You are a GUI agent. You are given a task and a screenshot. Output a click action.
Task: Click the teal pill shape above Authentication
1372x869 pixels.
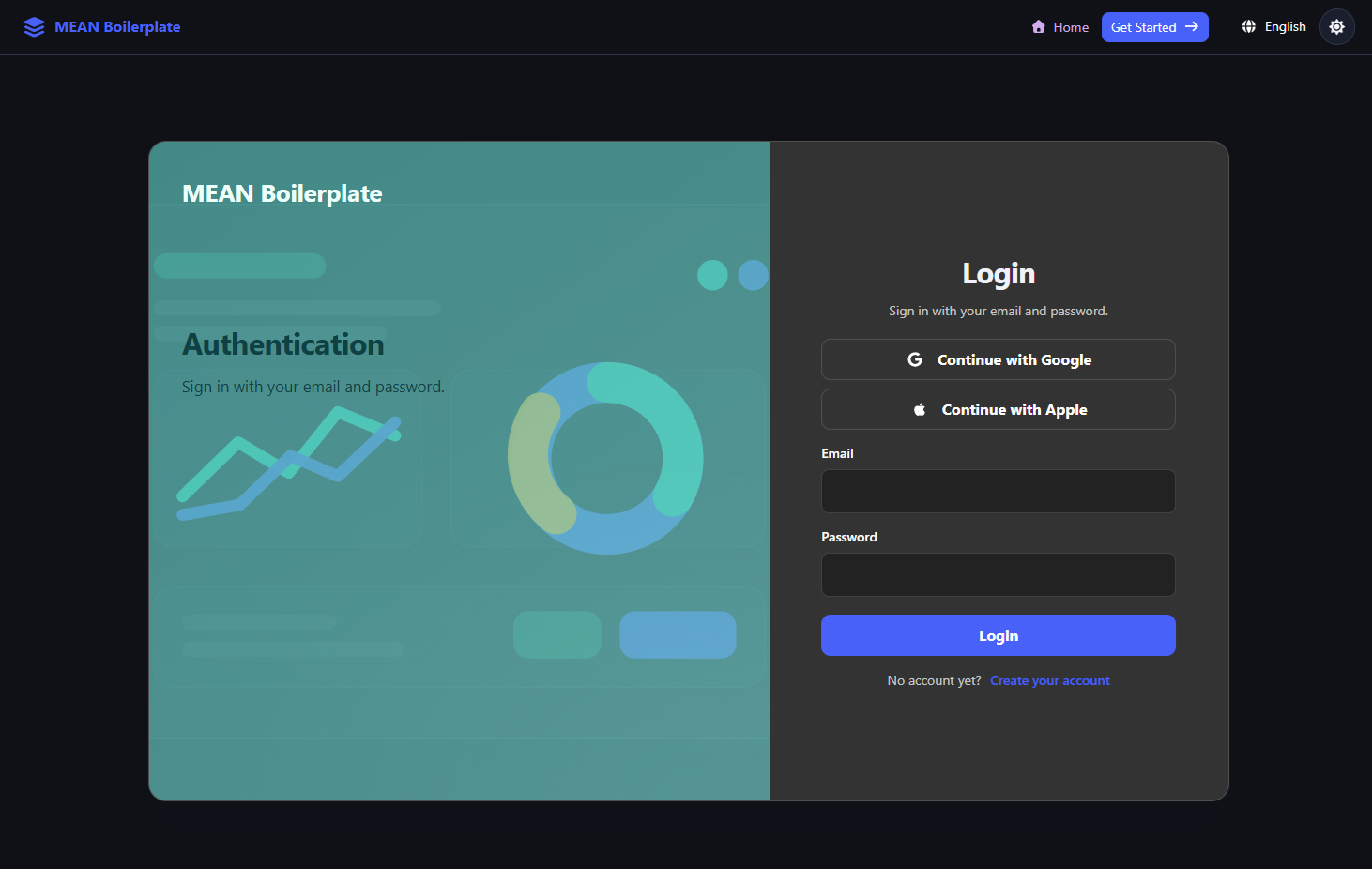(x=239, y=266)
